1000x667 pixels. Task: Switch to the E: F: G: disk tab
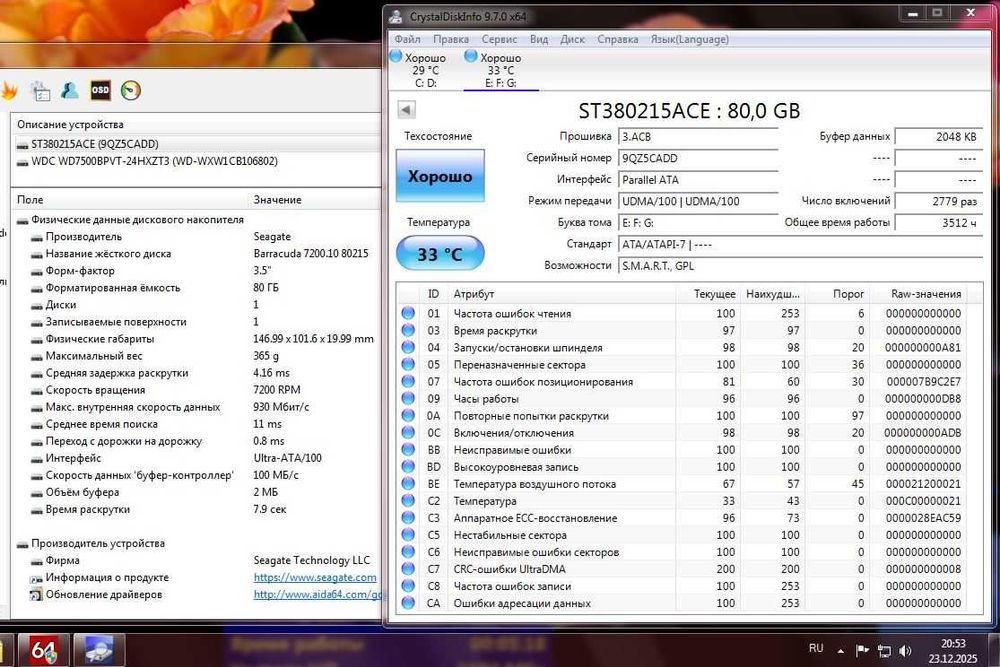(x=501, y=70)
